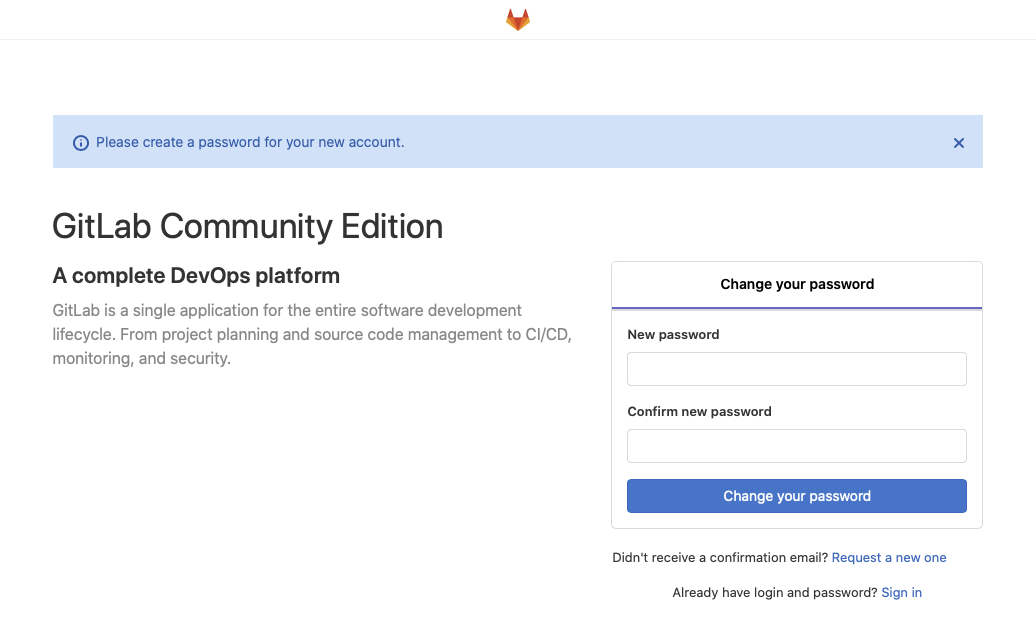Viewport: 1036px width, 635px height.
Task: Click the New password label
Action: 673,334
